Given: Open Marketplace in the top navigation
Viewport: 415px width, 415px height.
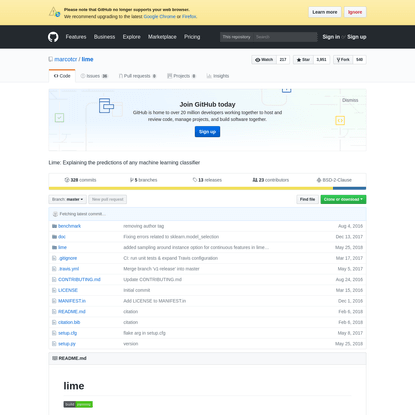Looking at the screenshot, I should pos(162,37).
